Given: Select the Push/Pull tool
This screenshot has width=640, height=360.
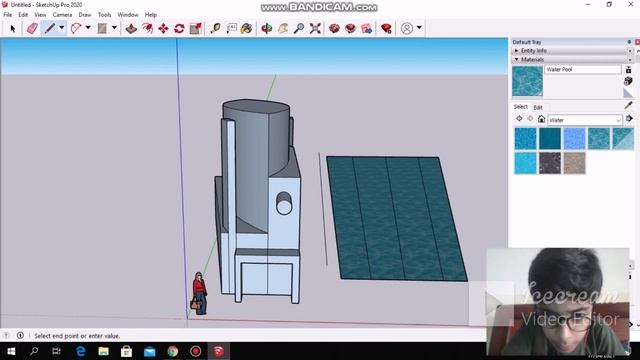Looking at the screenshot, I should pyautogui.click(x=131, y=28).
